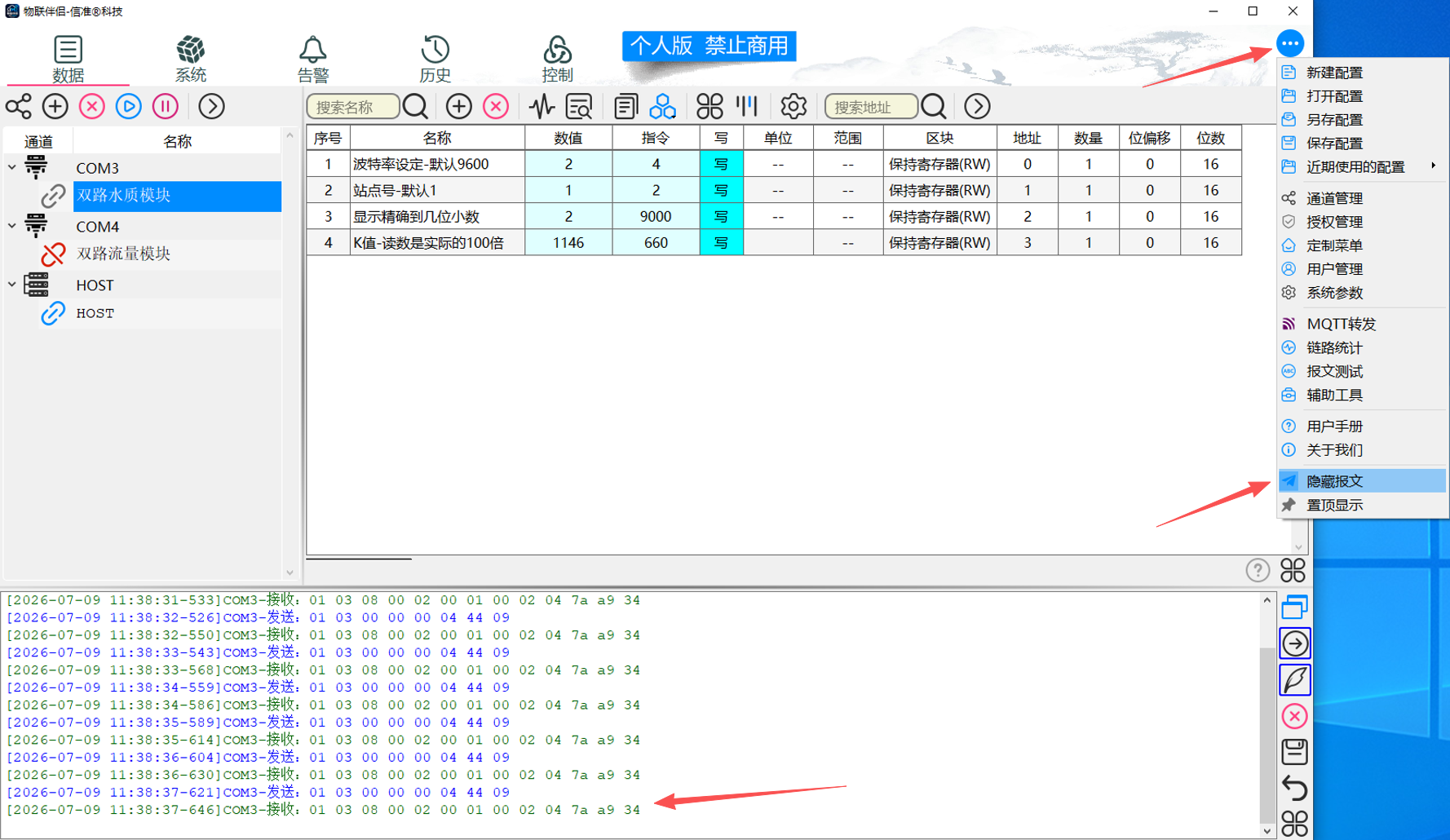The image size is (1450, 840).
Task: Click the waveform pulse icon
Action: pos(541,106)
